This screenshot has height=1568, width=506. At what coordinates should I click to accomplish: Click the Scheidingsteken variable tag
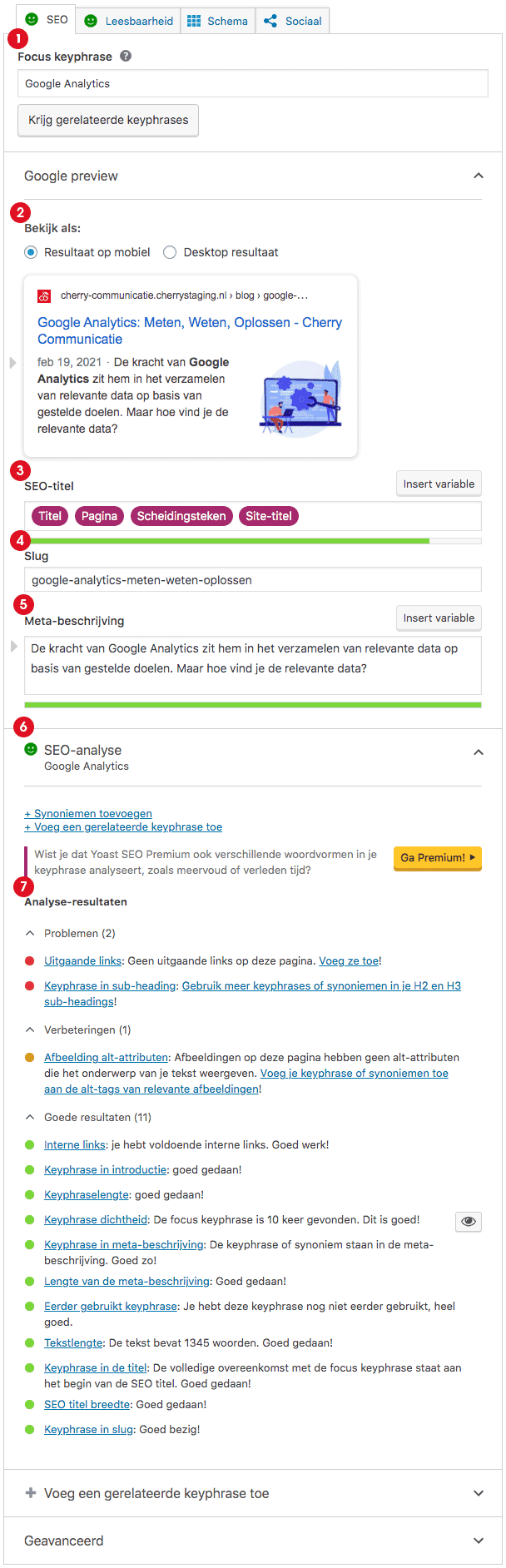coord(181,516)
